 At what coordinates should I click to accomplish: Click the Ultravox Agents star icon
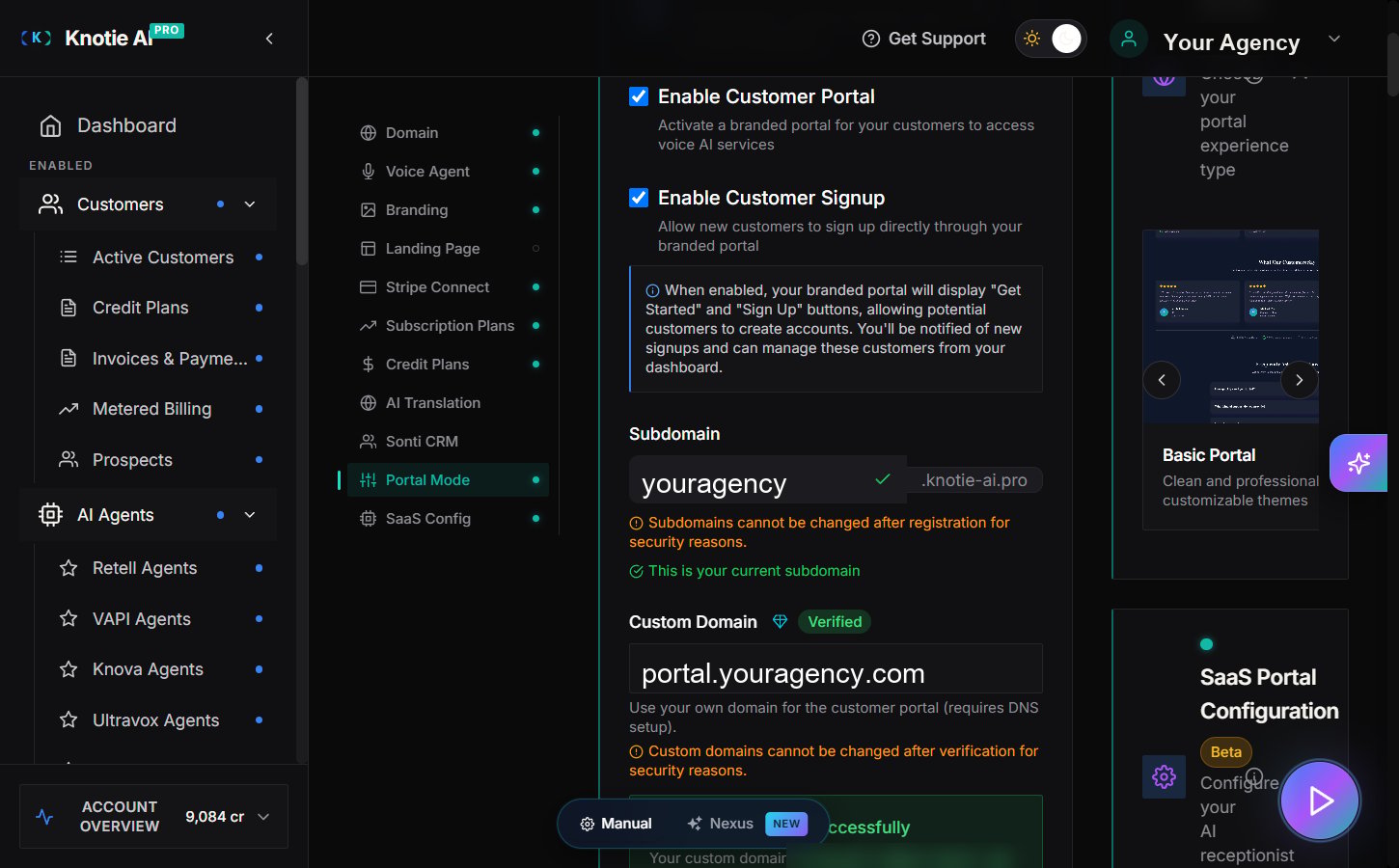click(x=69, y=719)
